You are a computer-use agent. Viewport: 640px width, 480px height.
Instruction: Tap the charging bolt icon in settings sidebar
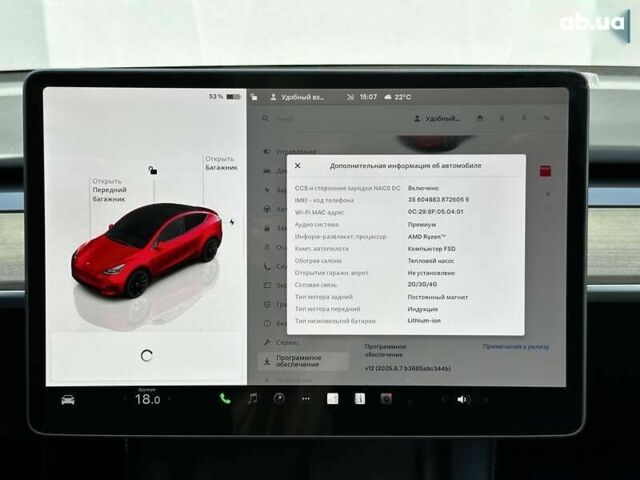tap(267, 190)
